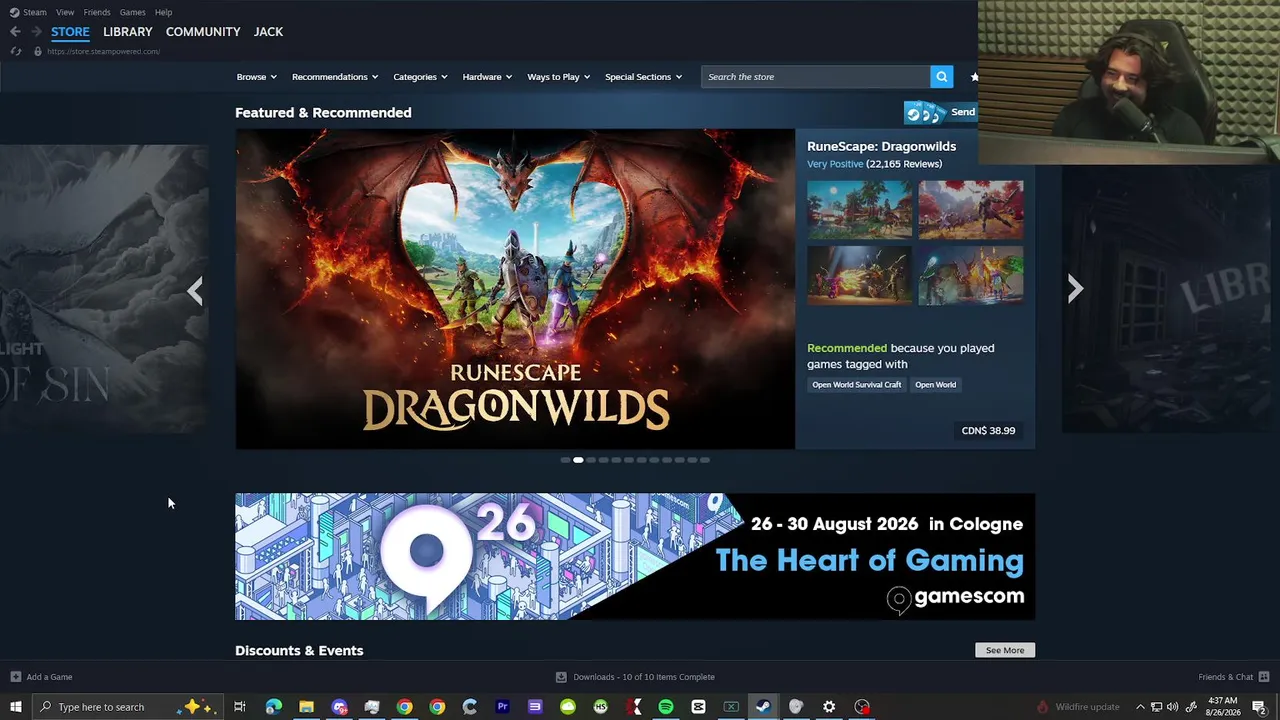Launch Microsoft Edge from the taskbar
1280x720 pixels.
coord(273,707)
